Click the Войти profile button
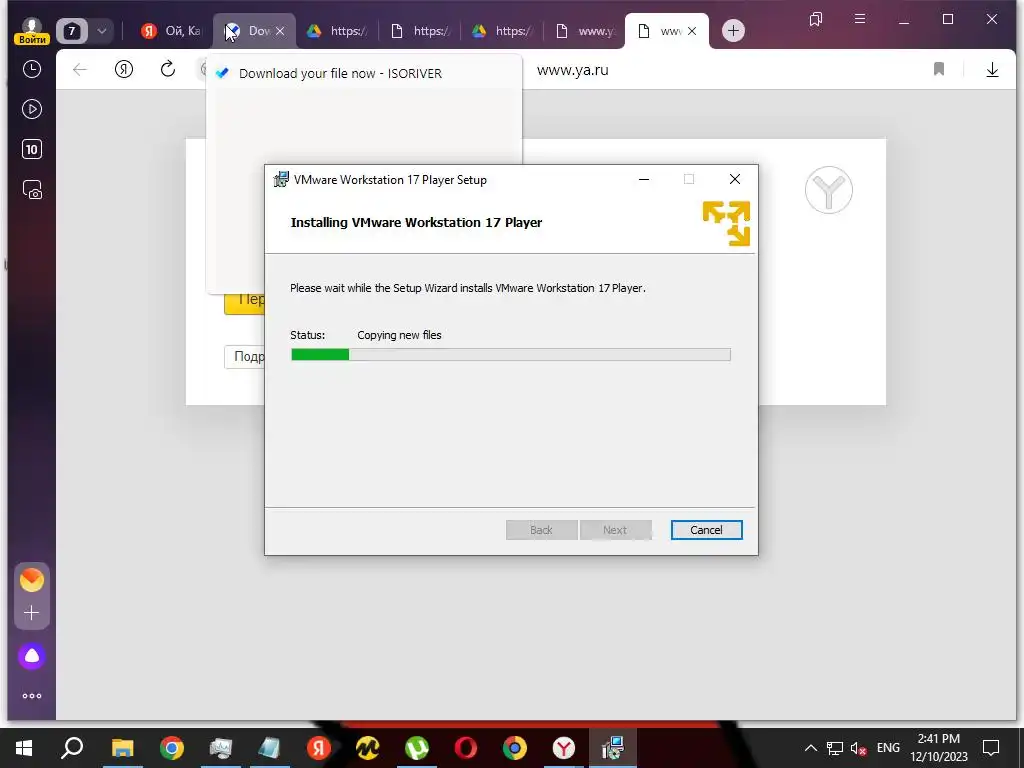 pyautogui.click(x=31, y=31)
